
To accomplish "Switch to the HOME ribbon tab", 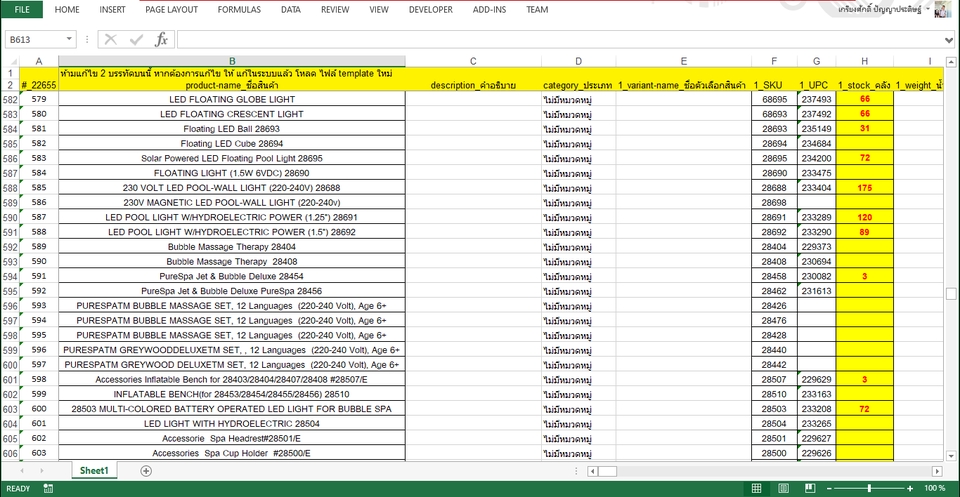I will tap(67, 9).
